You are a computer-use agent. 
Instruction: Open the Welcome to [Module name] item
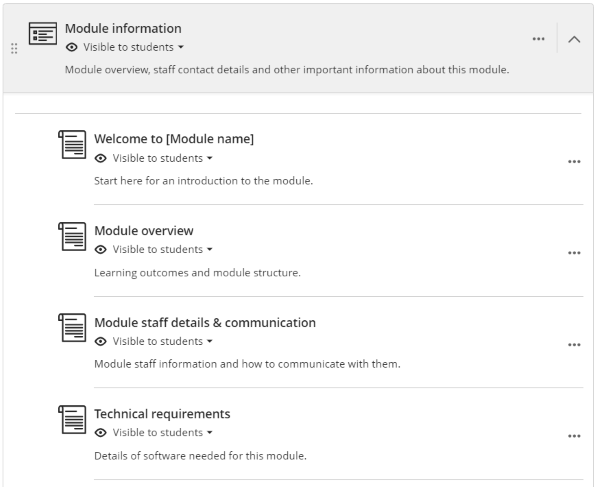(x=173, y=139)
